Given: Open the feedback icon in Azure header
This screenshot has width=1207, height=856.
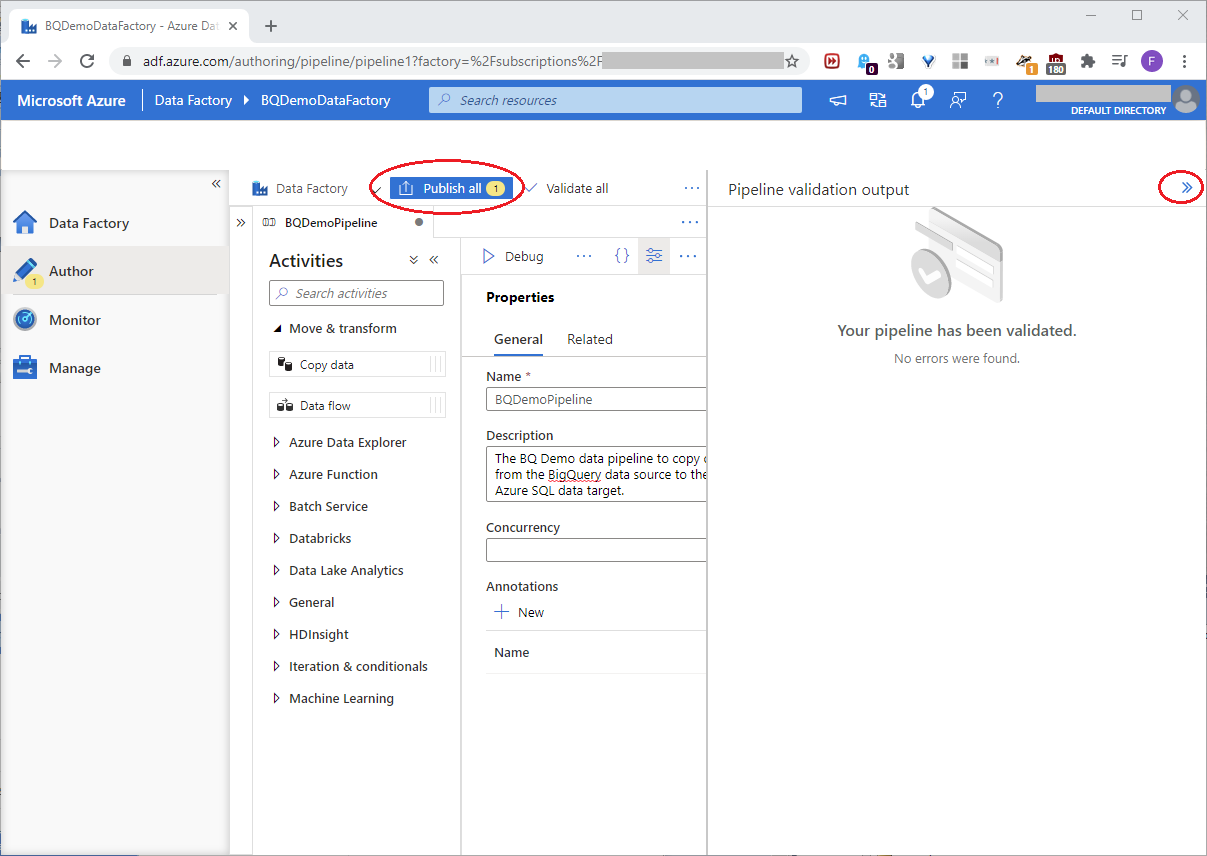Looking at the screenshot, I should (958, 100).
